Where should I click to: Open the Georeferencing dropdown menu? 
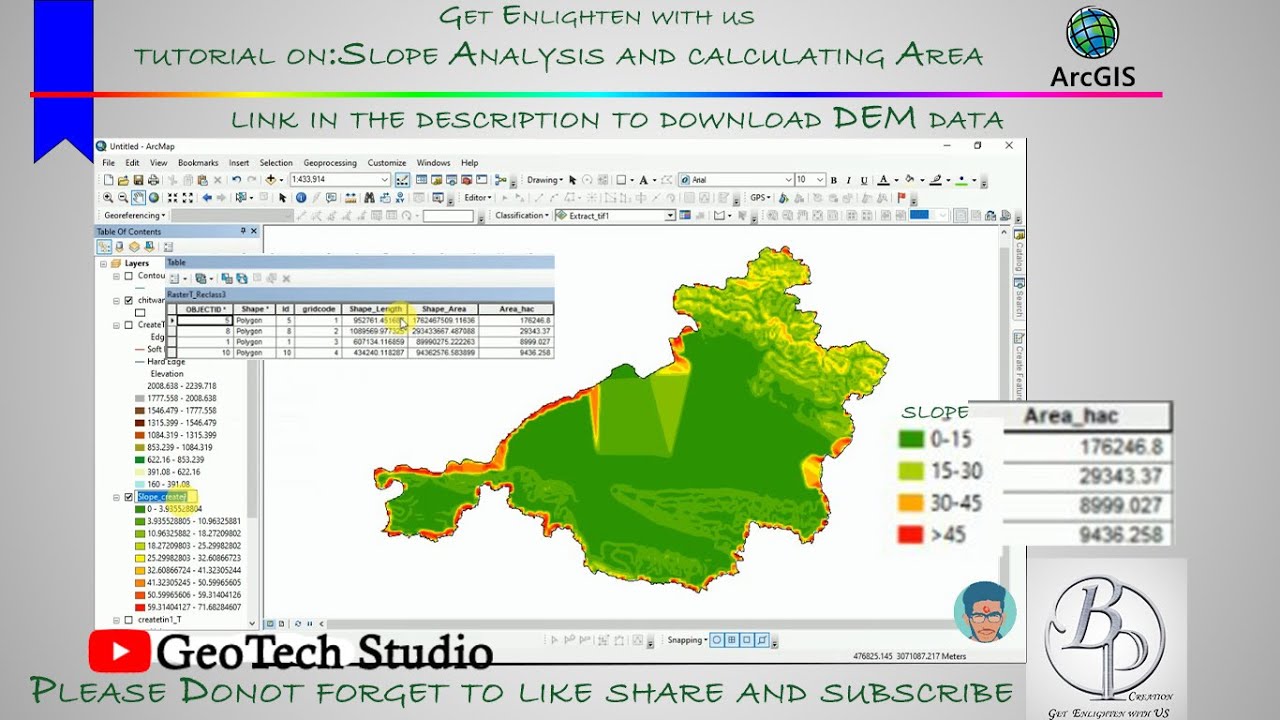(x=135, y=216)
